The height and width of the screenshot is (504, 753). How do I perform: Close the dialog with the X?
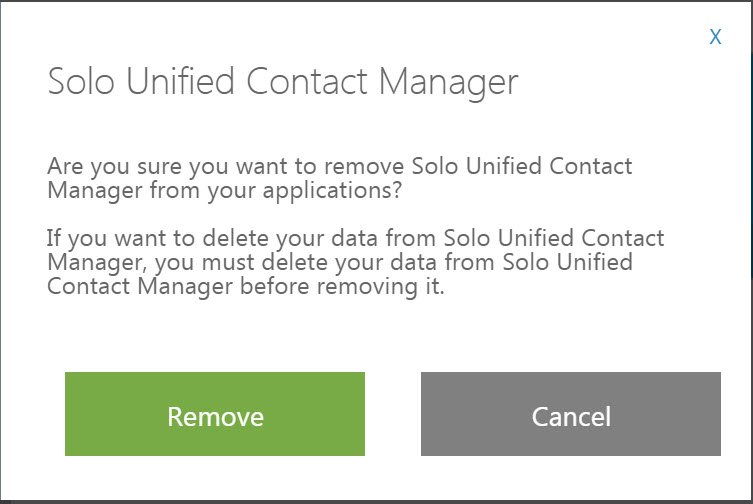pos(715,37)
